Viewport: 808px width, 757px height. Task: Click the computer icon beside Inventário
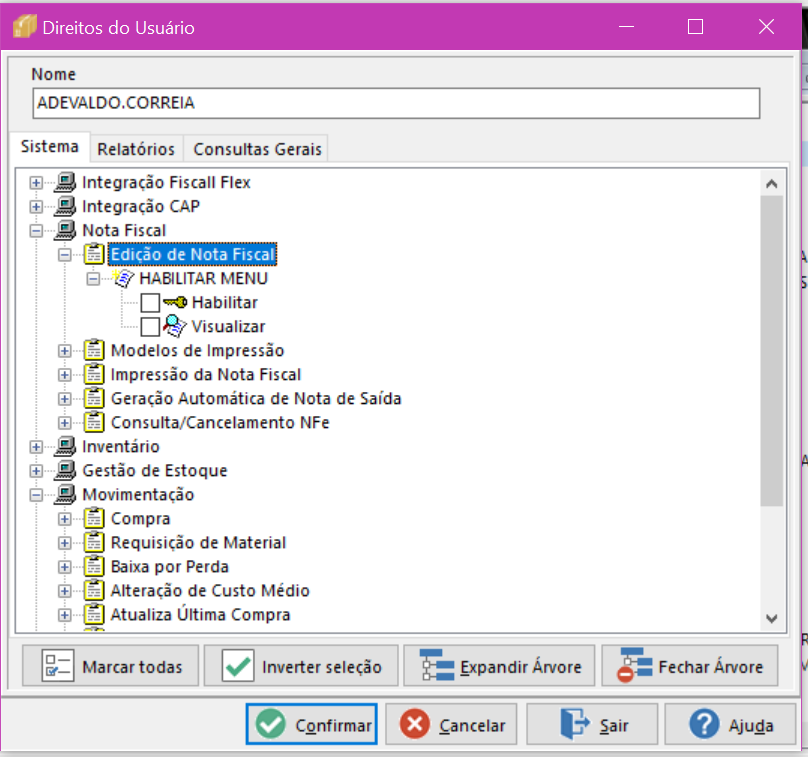[x=65, y=446]
